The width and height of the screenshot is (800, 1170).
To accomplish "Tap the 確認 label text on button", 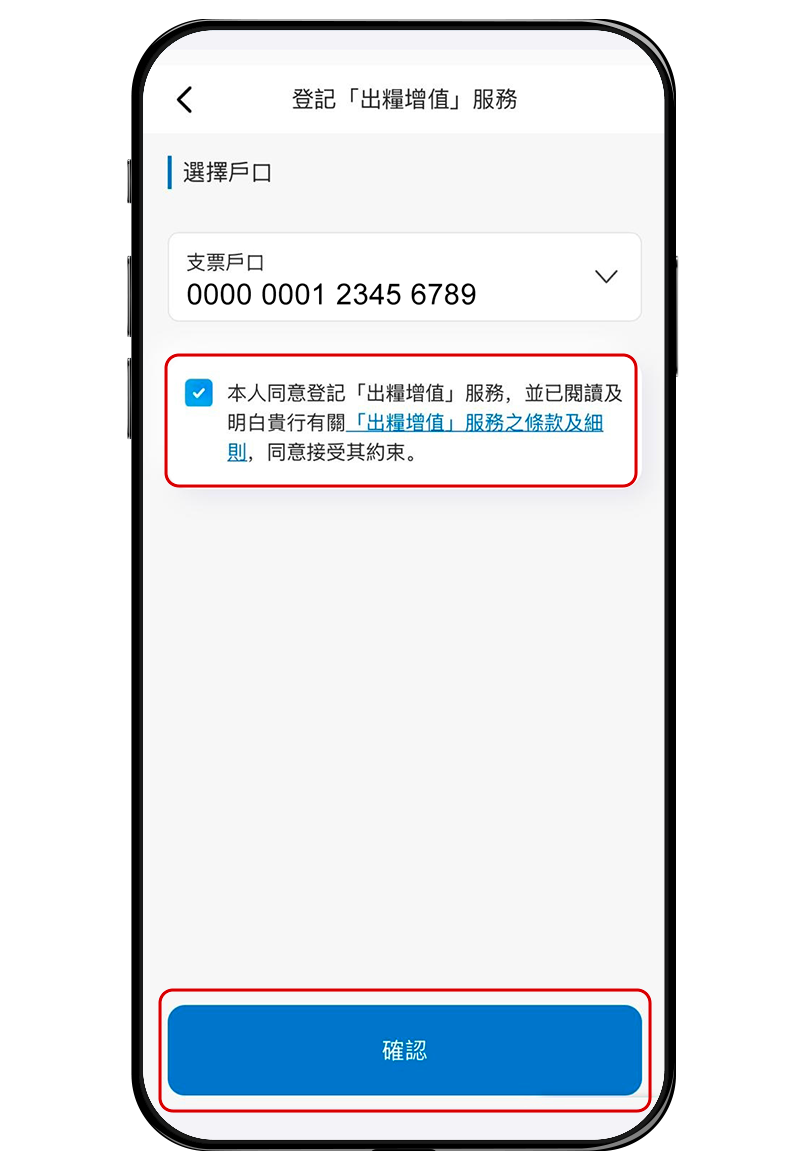I will [404, 1050].
